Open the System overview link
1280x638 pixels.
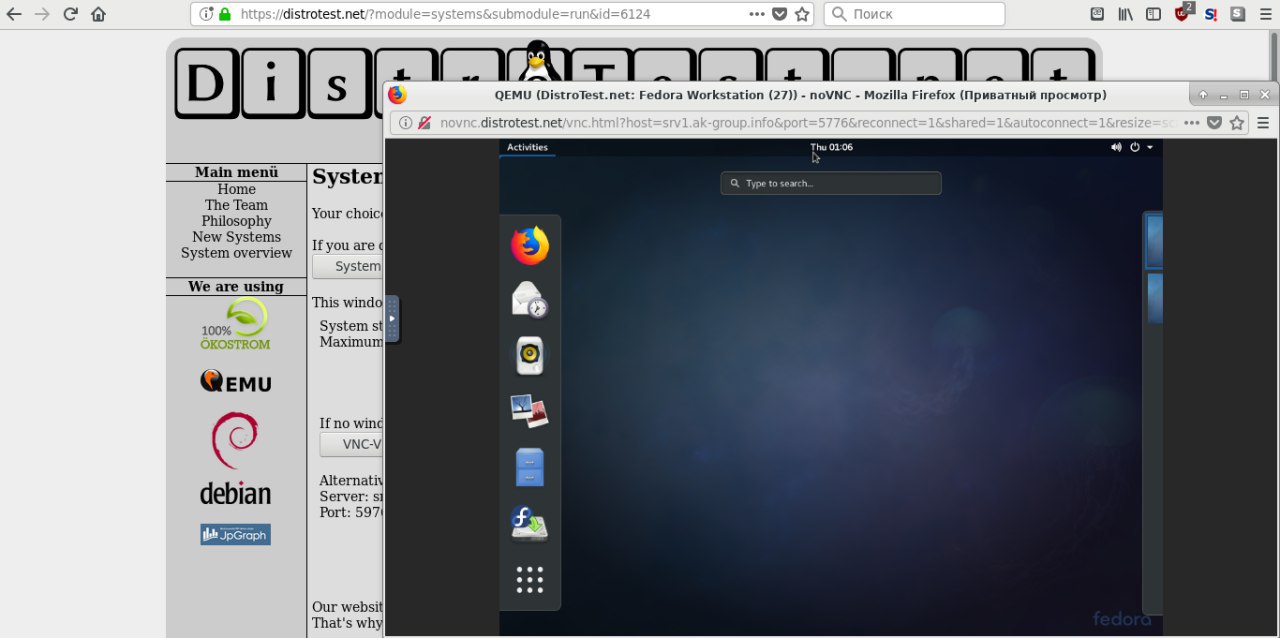[237, 253]
